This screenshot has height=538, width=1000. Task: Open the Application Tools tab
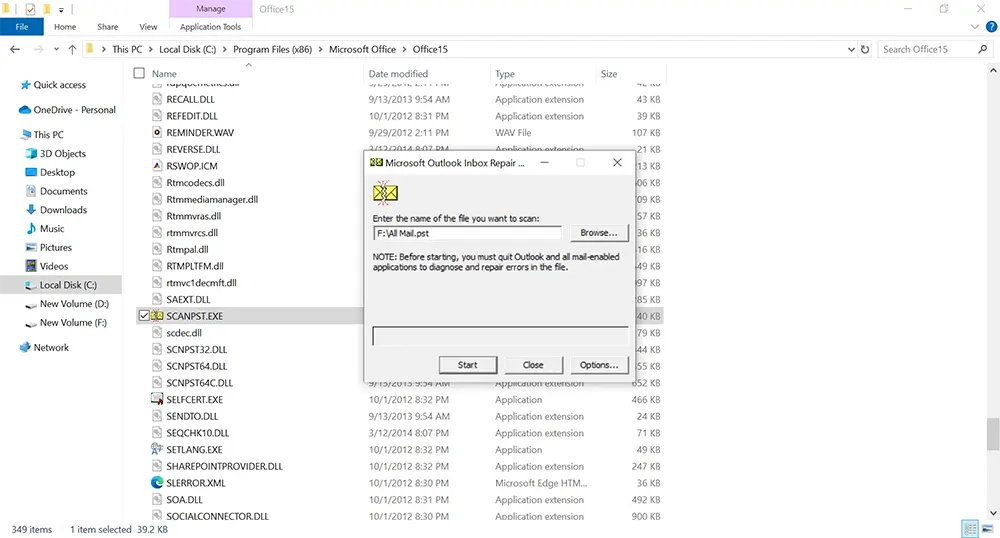coord(210,27)
